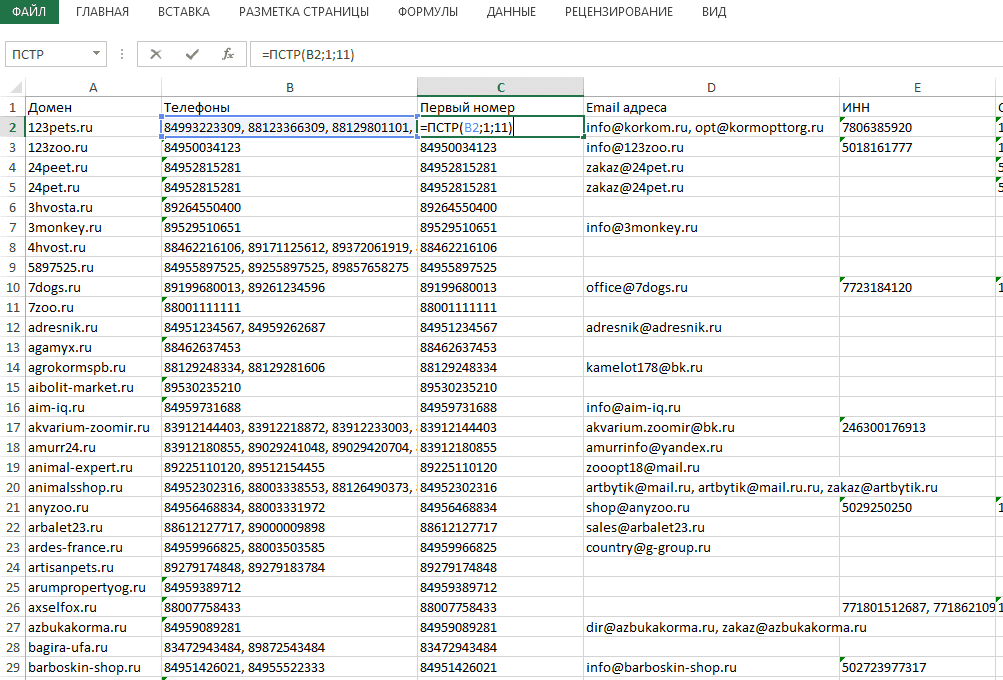The width and height of the screenshot is (1003, 680).
Task: Click the Select All corner triangle
Action: pyautogui.click(x=15, y=87)
